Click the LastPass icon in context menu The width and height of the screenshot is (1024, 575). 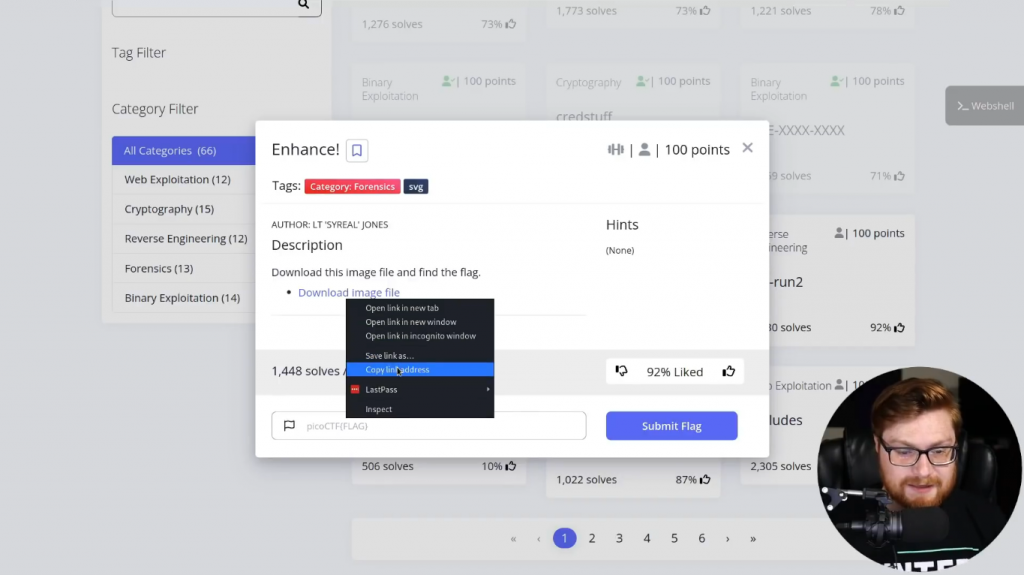tap(355, 389)
